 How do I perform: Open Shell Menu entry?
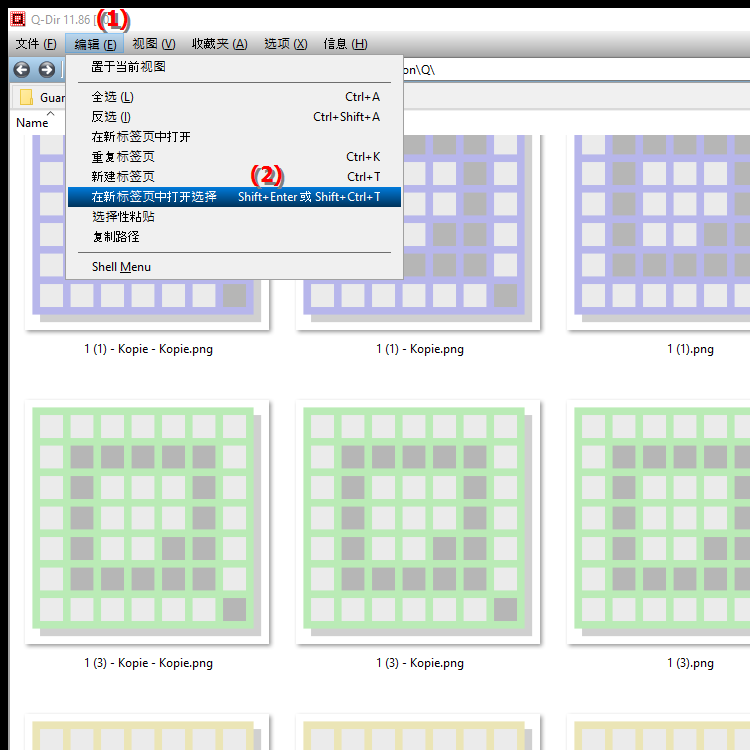tap(121, 267)
